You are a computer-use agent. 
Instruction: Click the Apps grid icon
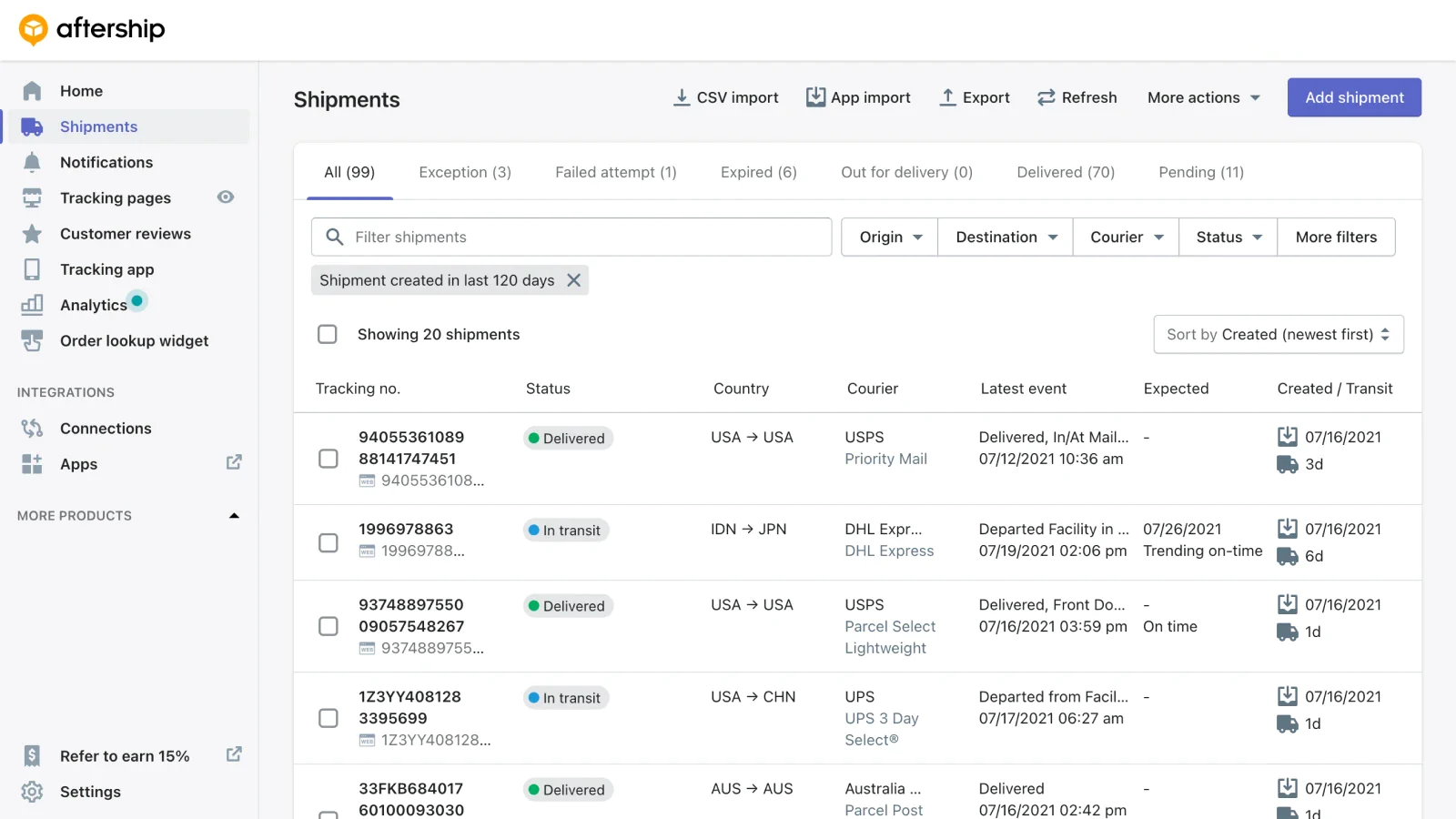pyautogui.click(x=32, y=464)
